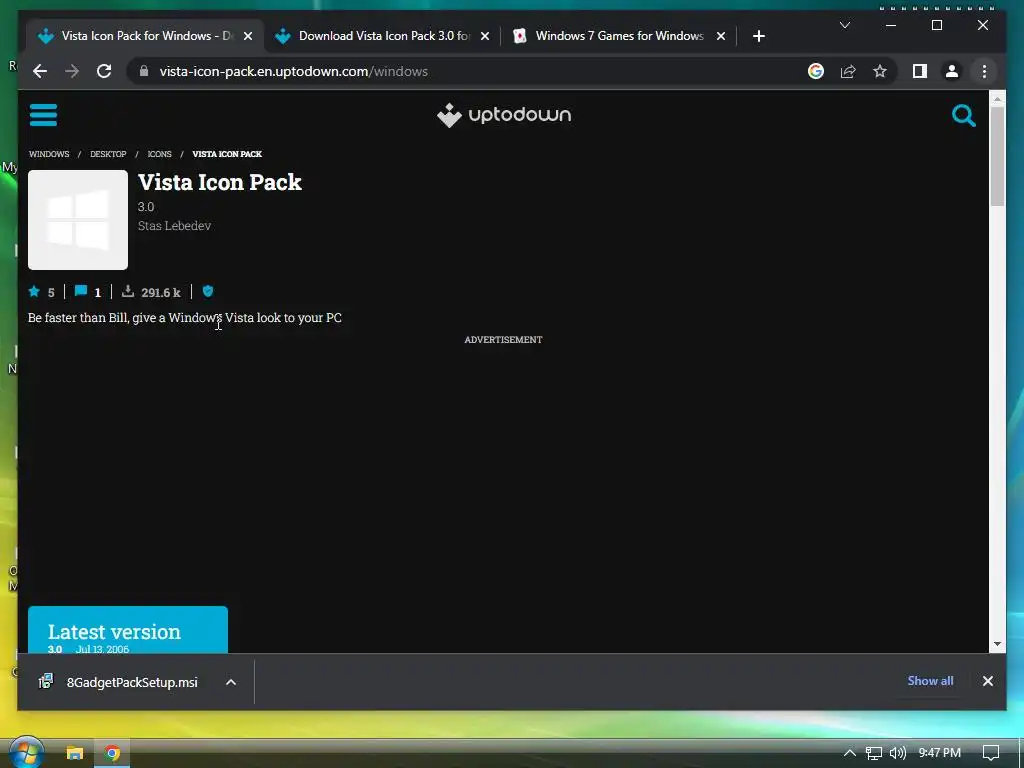
Task: Switch to Windows 7 Games for Windows tab
Action: coord(619,36)
